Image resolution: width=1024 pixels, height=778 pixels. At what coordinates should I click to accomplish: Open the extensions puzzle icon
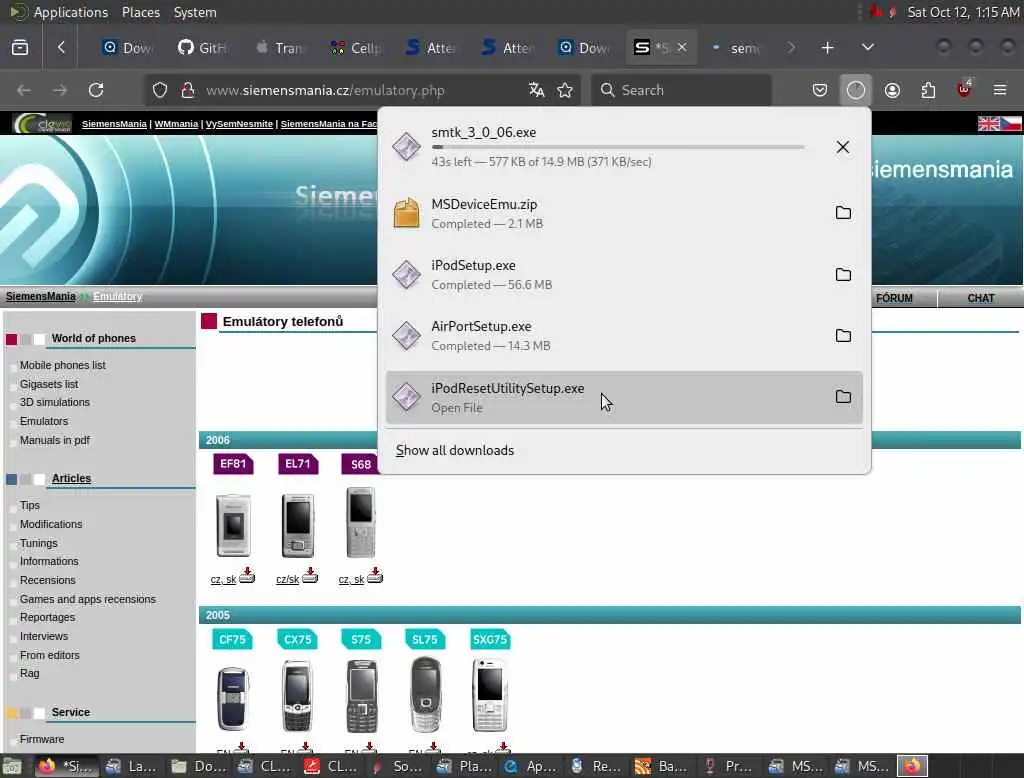[928, 90]
